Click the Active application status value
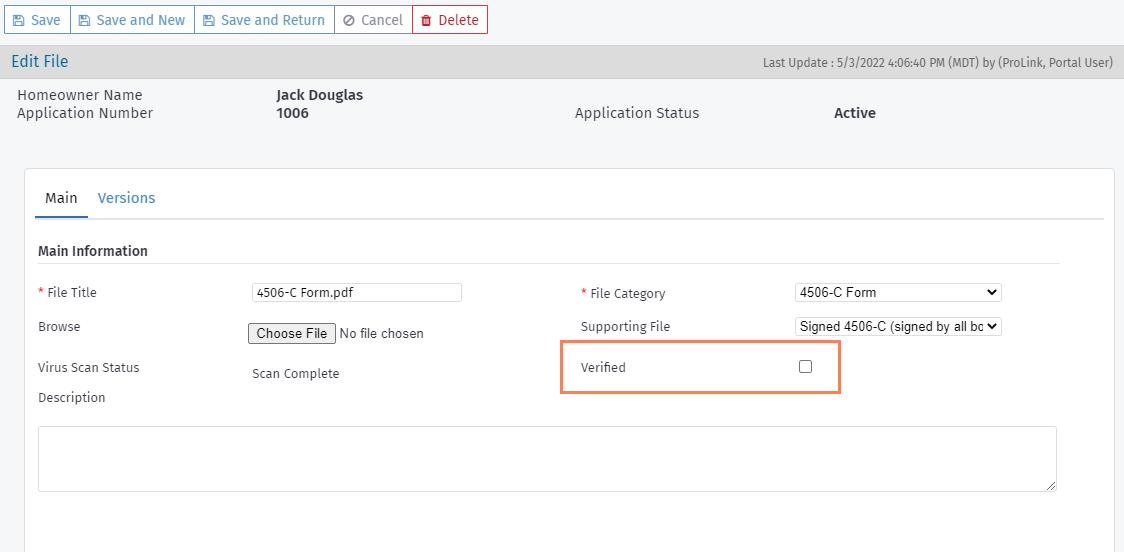This screenshot has width=1124, height=552. [854, 113]
